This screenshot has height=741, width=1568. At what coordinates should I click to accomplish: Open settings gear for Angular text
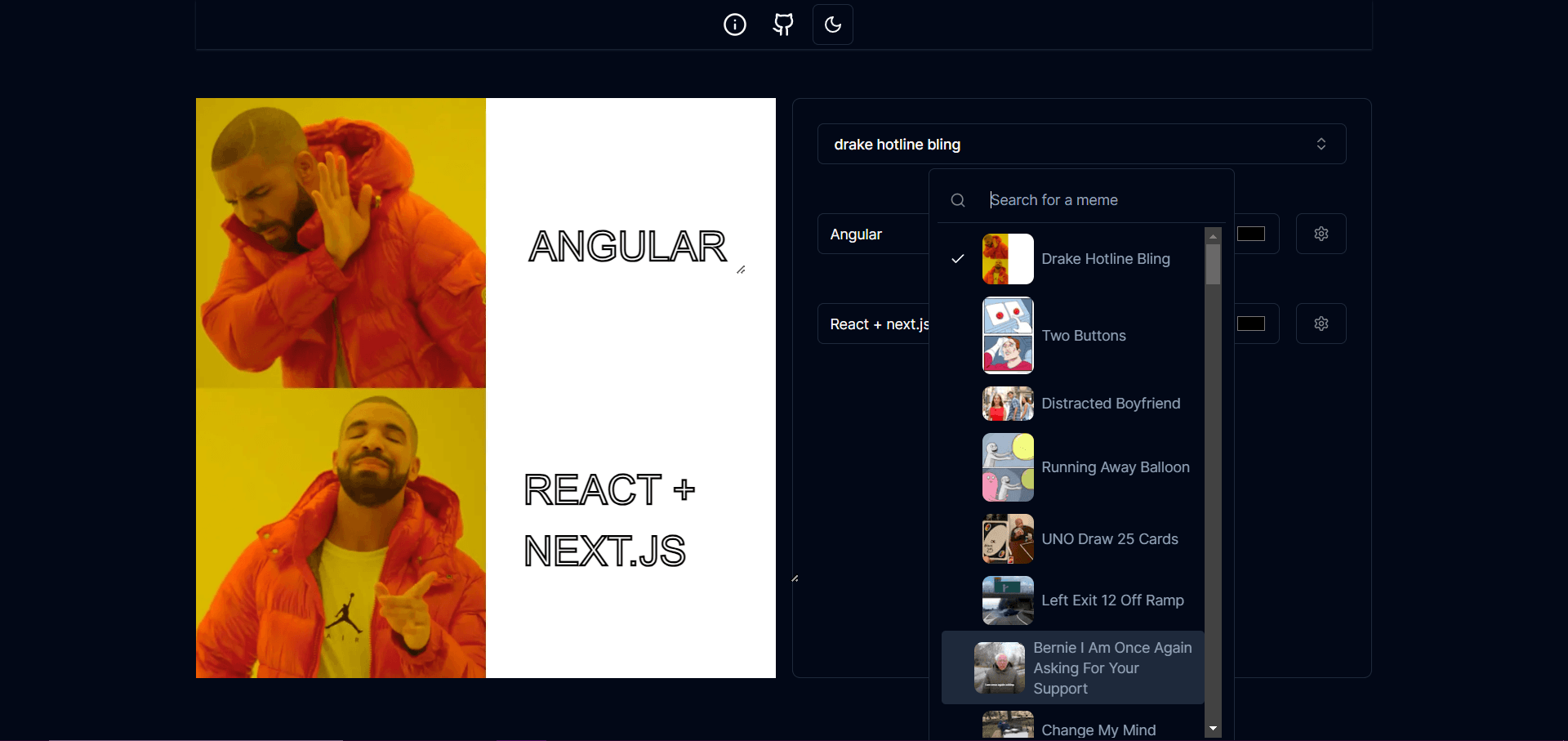[x=1321, y=234]
